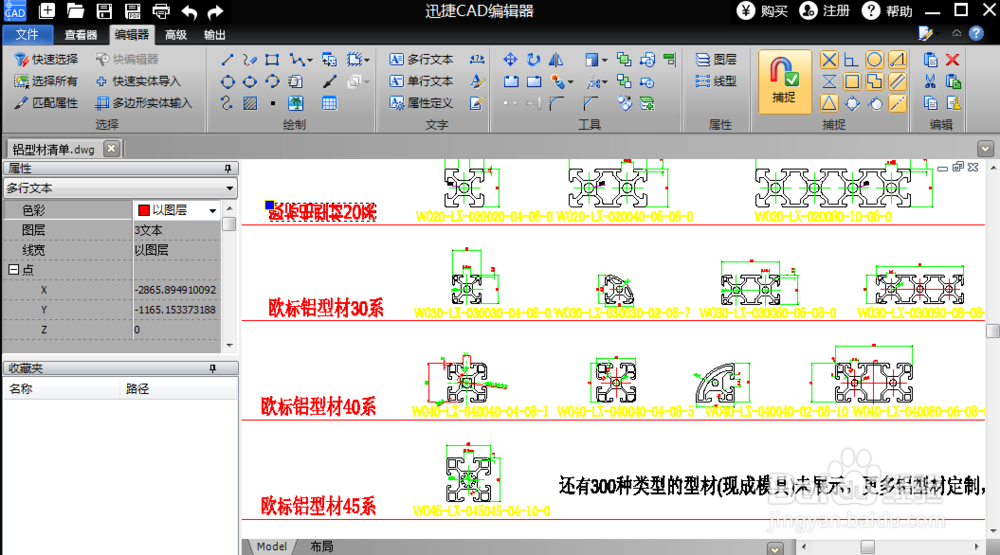Activate the Mirror tool
Screen dimensions: 1000x555
click(x=556, y=60)
